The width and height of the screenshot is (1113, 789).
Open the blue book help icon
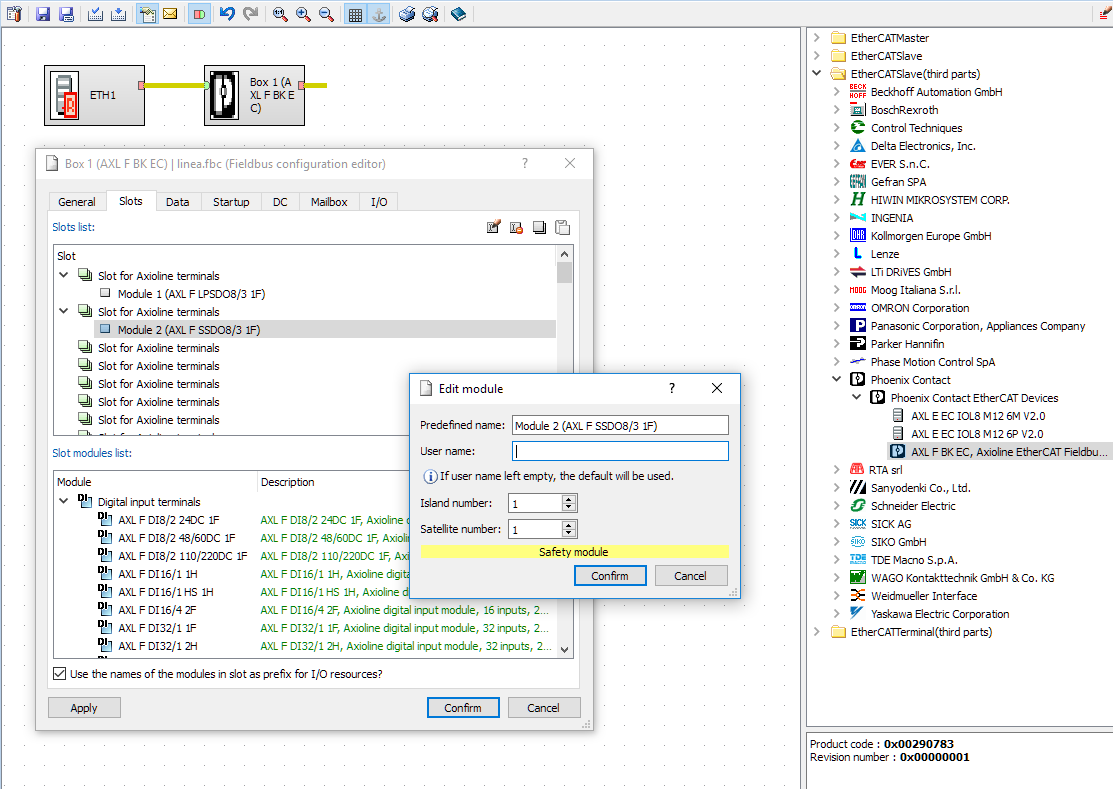(459, 13)
